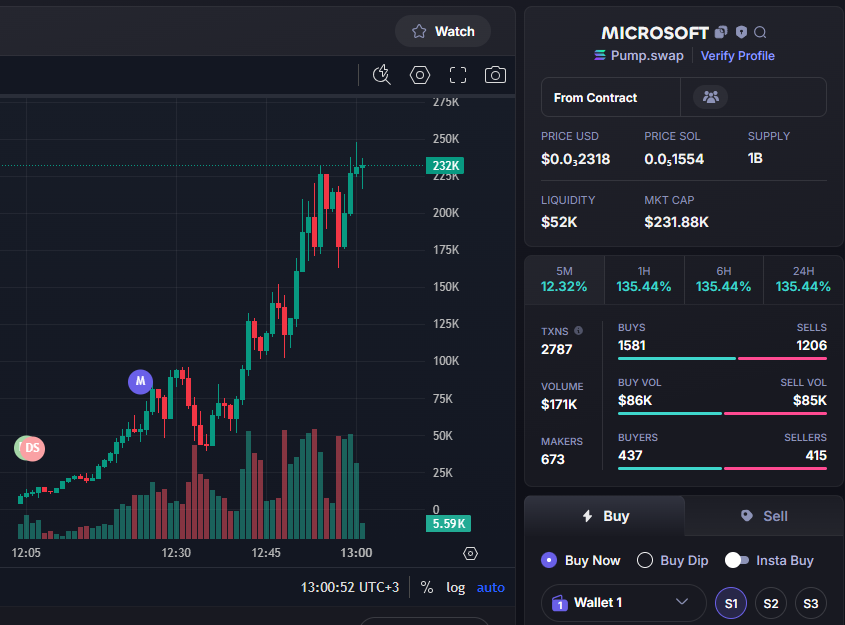845x625 pixels.
Task: Choose the S2 settings preset
Action: point(771,603)
